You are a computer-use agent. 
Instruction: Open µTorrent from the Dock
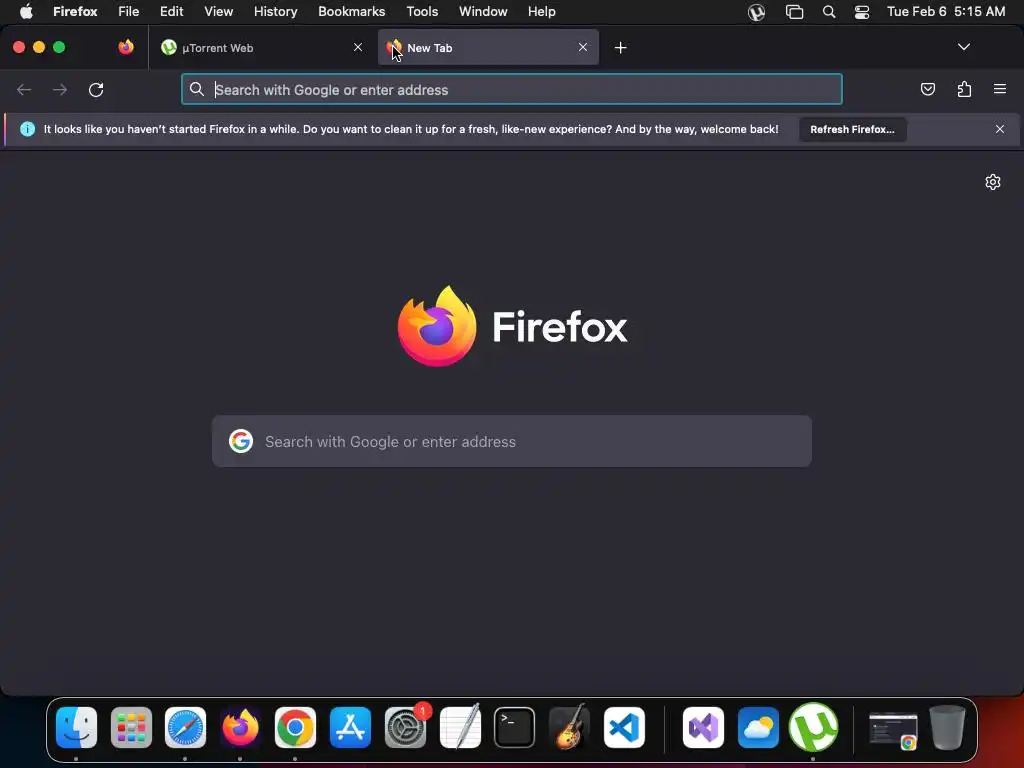tap(813, 727)
